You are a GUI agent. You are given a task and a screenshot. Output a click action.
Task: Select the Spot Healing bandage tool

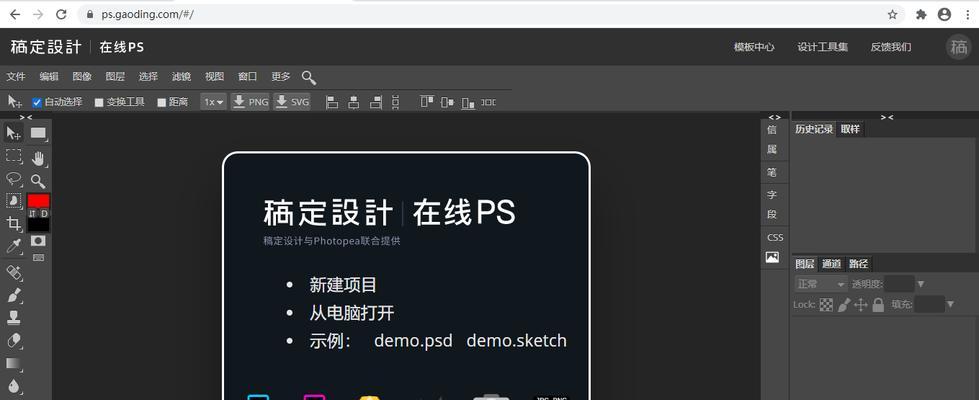click(x=14, y=273)
